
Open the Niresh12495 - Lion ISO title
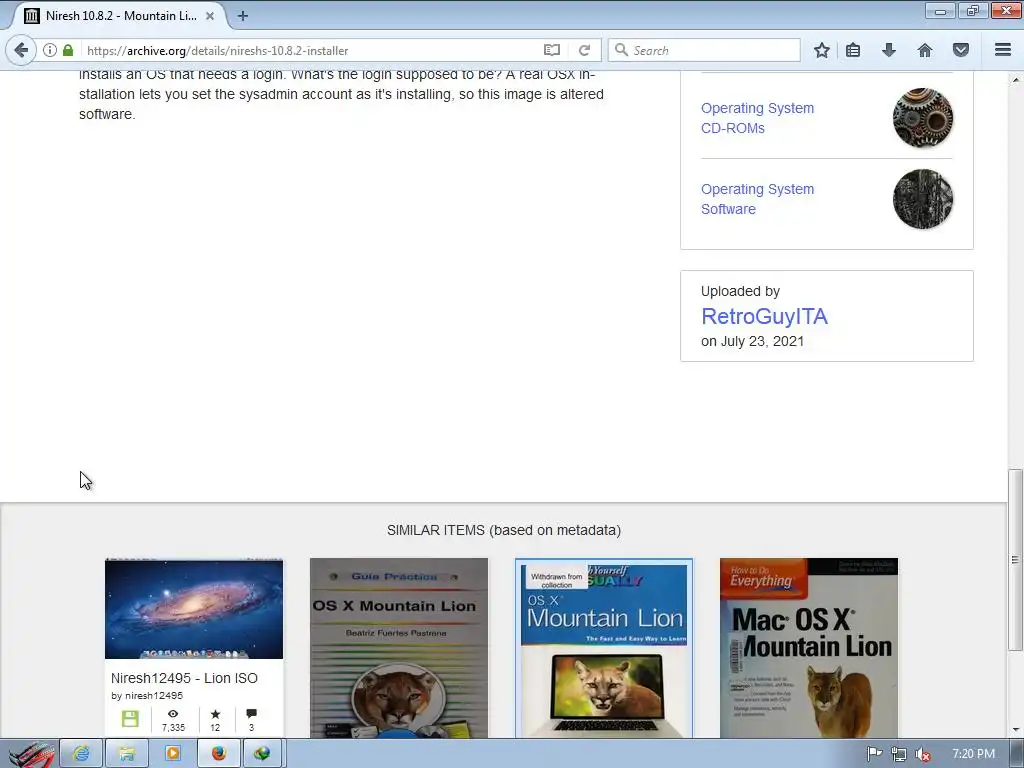coord(184,678)
